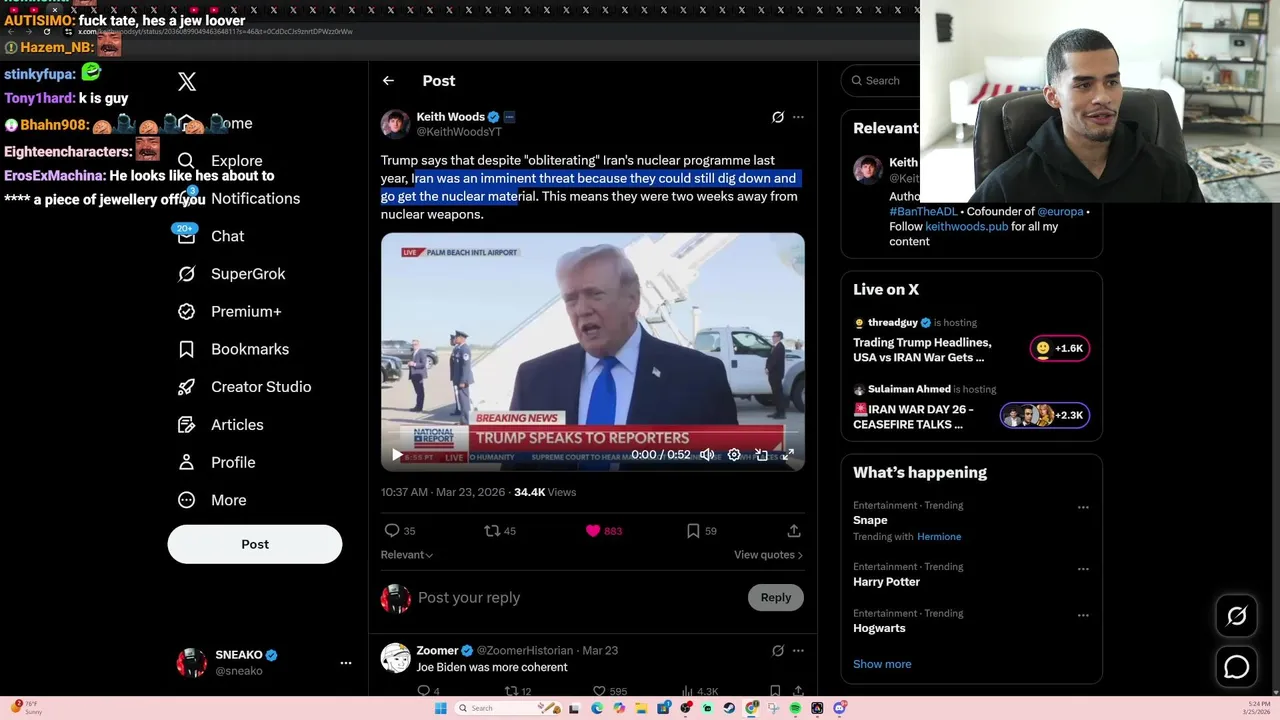
Task: Click the Windows Start button
Action: [440, 708]
